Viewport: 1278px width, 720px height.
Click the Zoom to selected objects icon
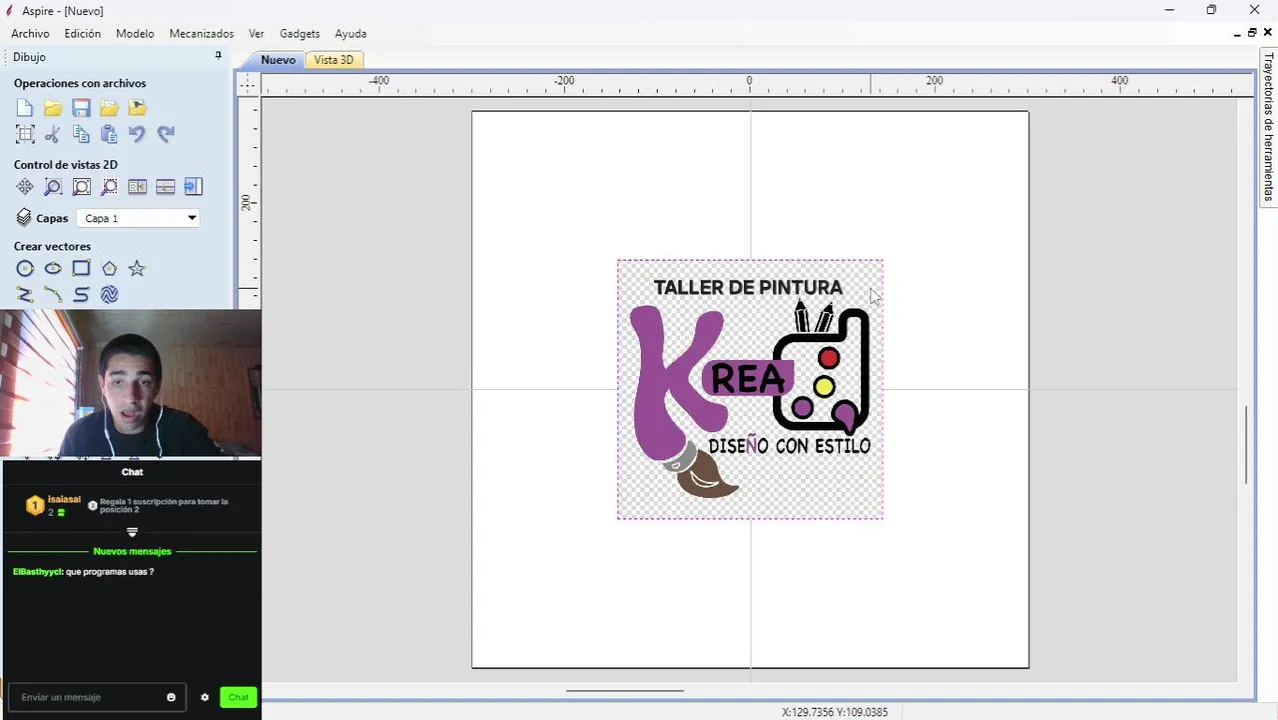[109, 187]
